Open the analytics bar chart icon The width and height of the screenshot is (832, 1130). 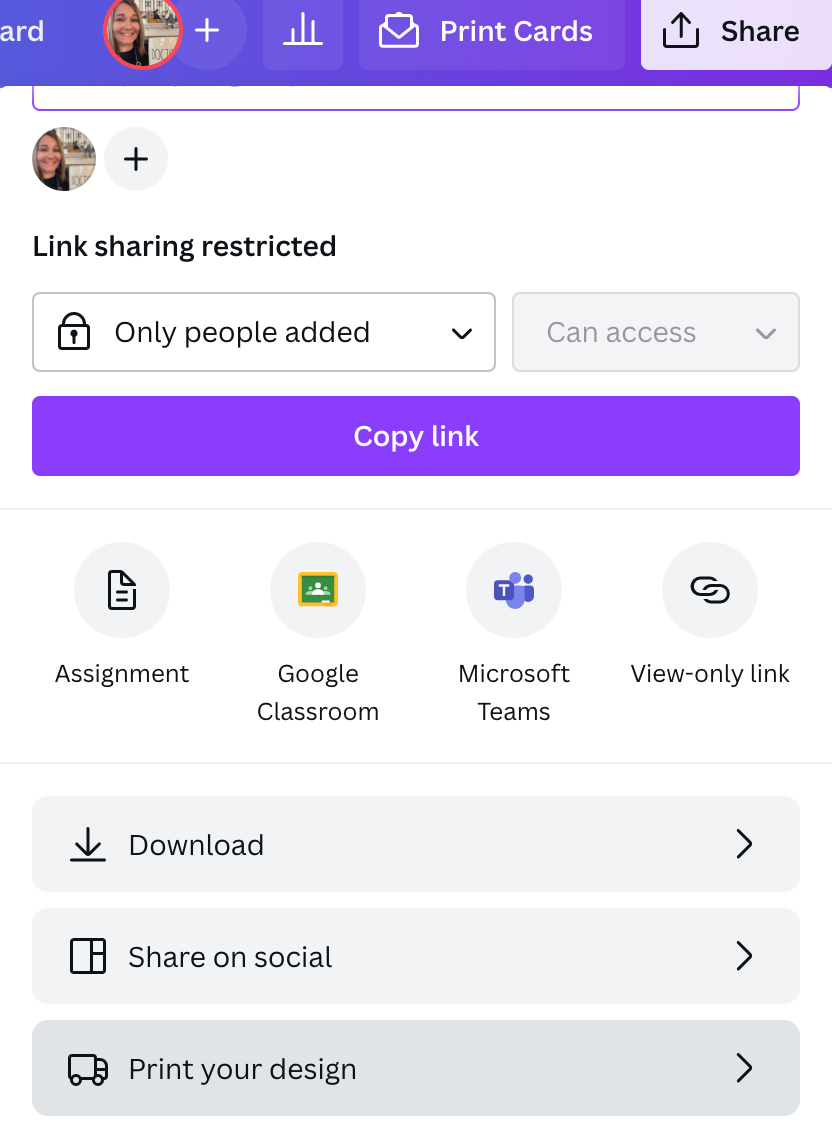tap(302, 32)
